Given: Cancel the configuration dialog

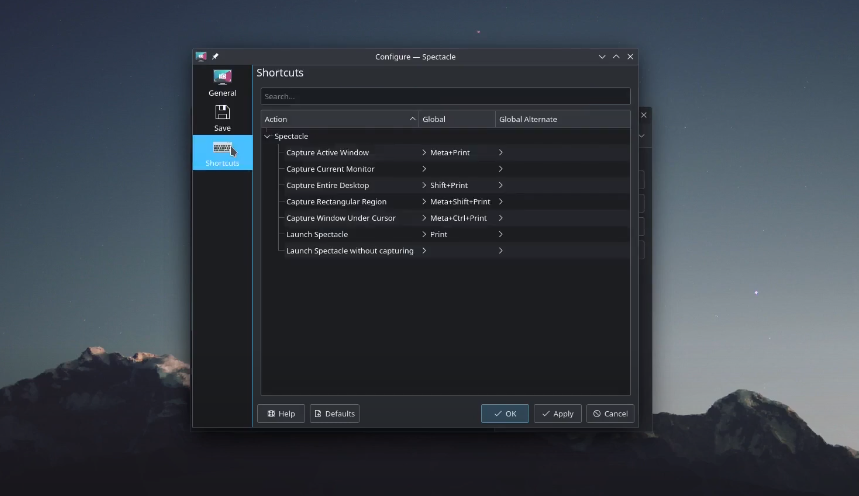Looking at the screenshot, I should [x=610, y=413].
